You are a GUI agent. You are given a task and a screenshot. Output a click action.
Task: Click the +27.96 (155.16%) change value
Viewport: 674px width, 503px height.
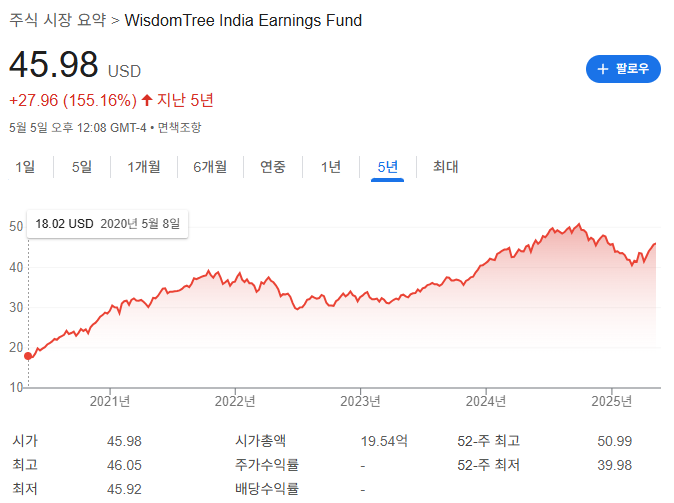click(x=73, y=101)
